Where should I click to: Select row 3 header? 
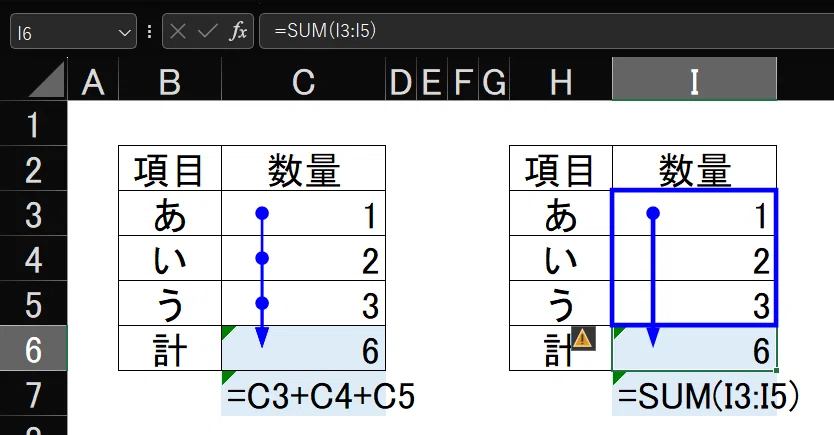[x=34, y=214]
